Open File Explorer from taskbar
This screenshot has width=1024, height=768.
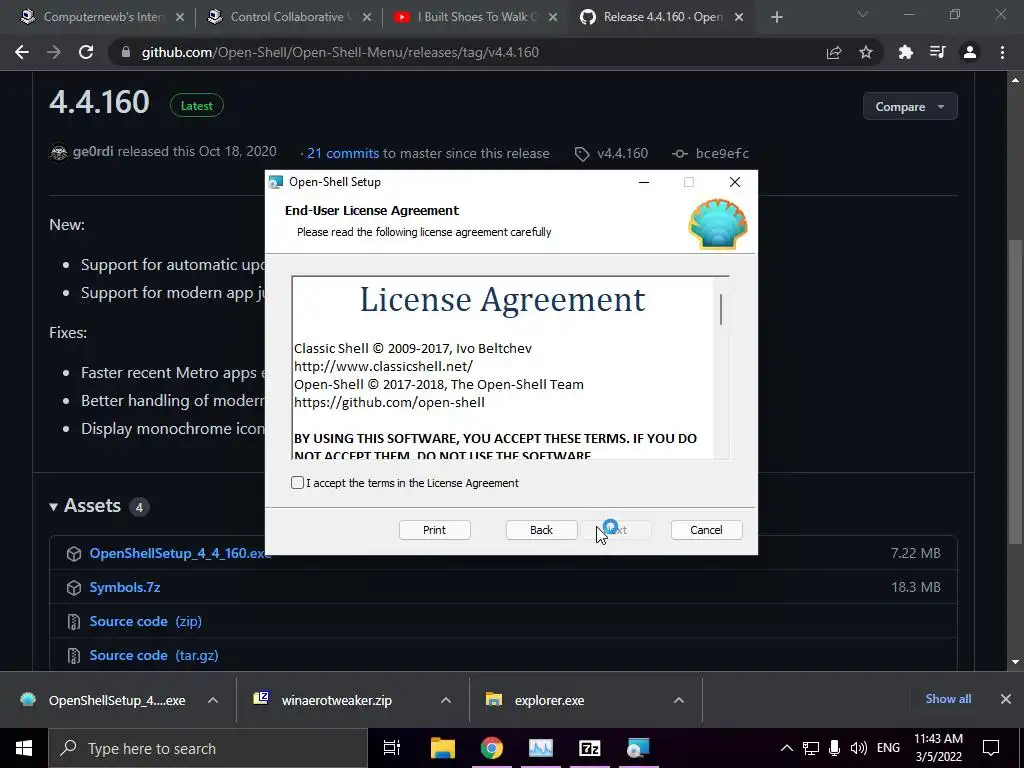pos(442,748)
